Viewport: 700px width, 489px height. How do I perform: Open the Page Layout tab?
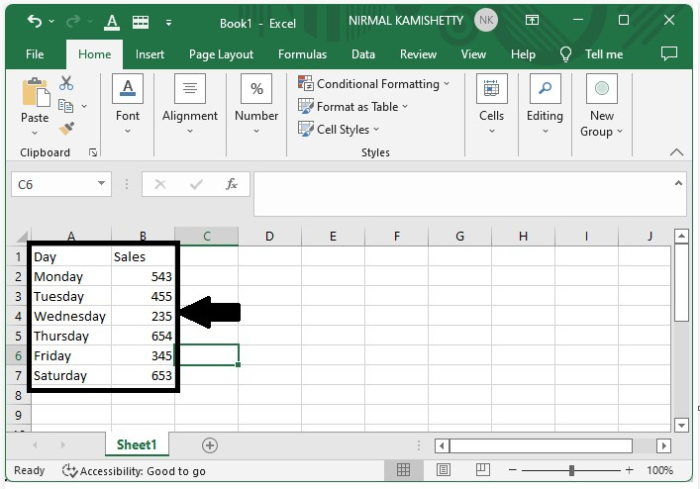tap(221, 54)
